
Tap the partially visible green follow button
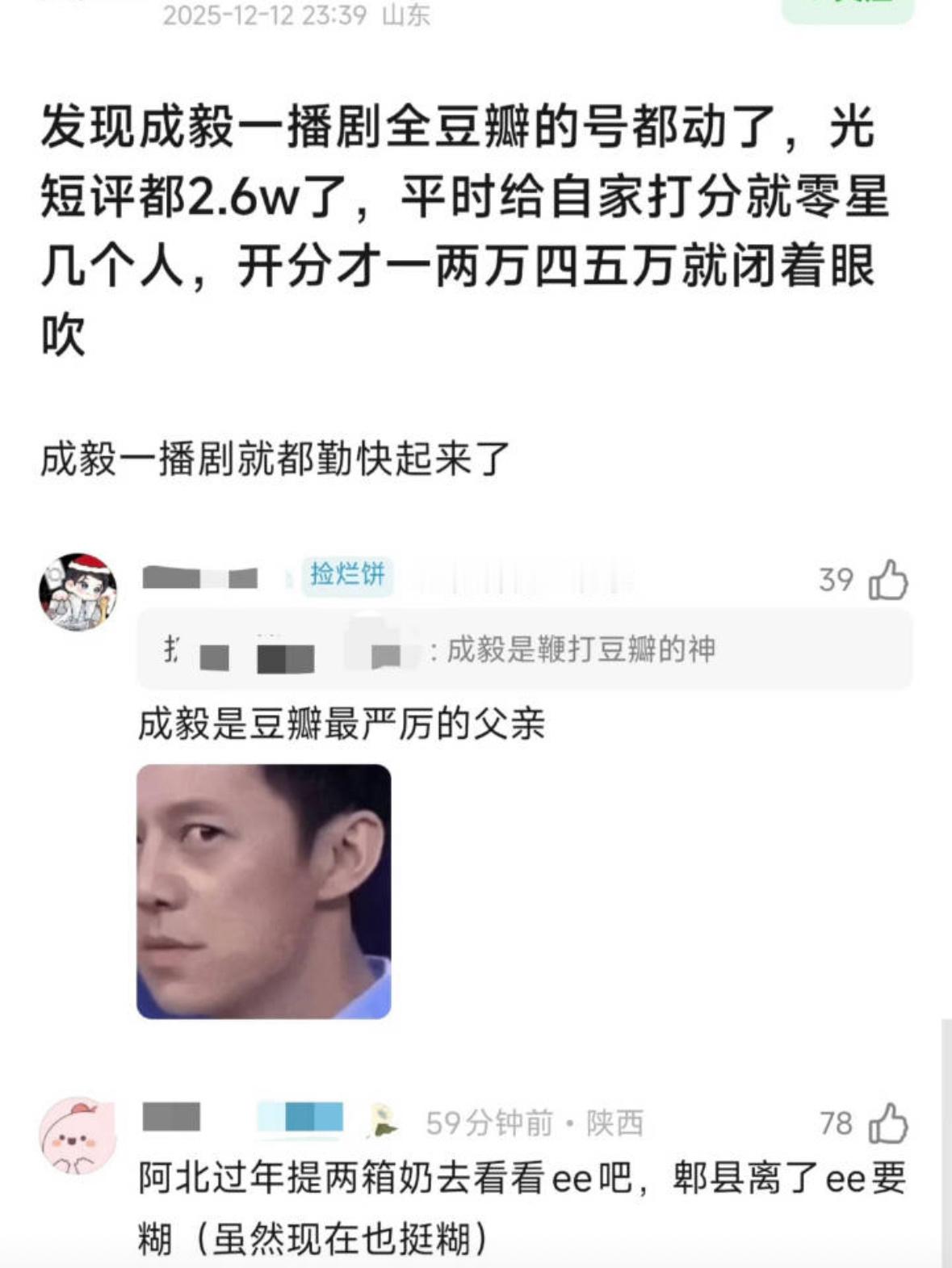coord(847,10)
